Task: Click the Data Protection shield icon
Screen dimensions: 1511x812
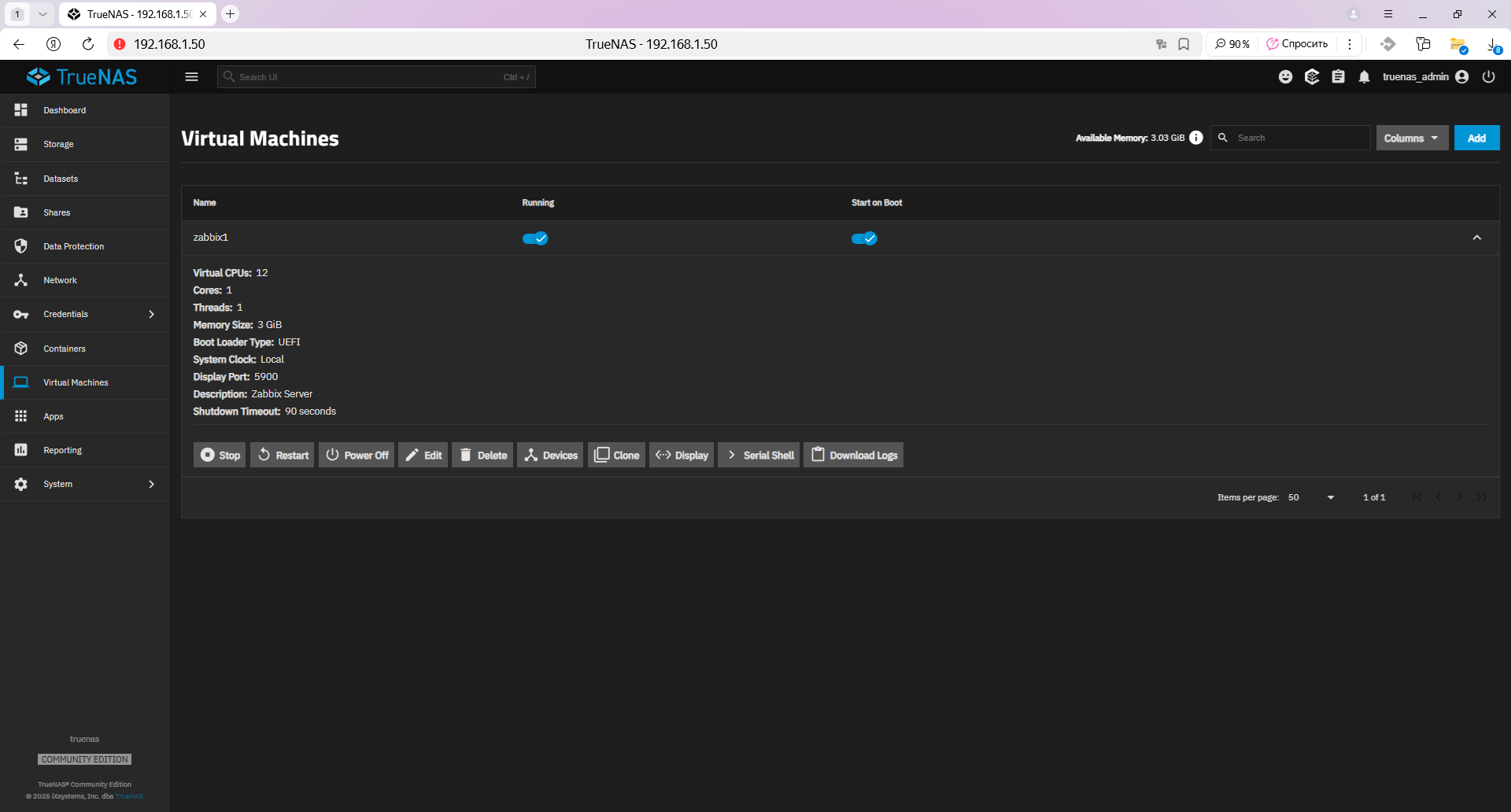Action: (21, 246)
